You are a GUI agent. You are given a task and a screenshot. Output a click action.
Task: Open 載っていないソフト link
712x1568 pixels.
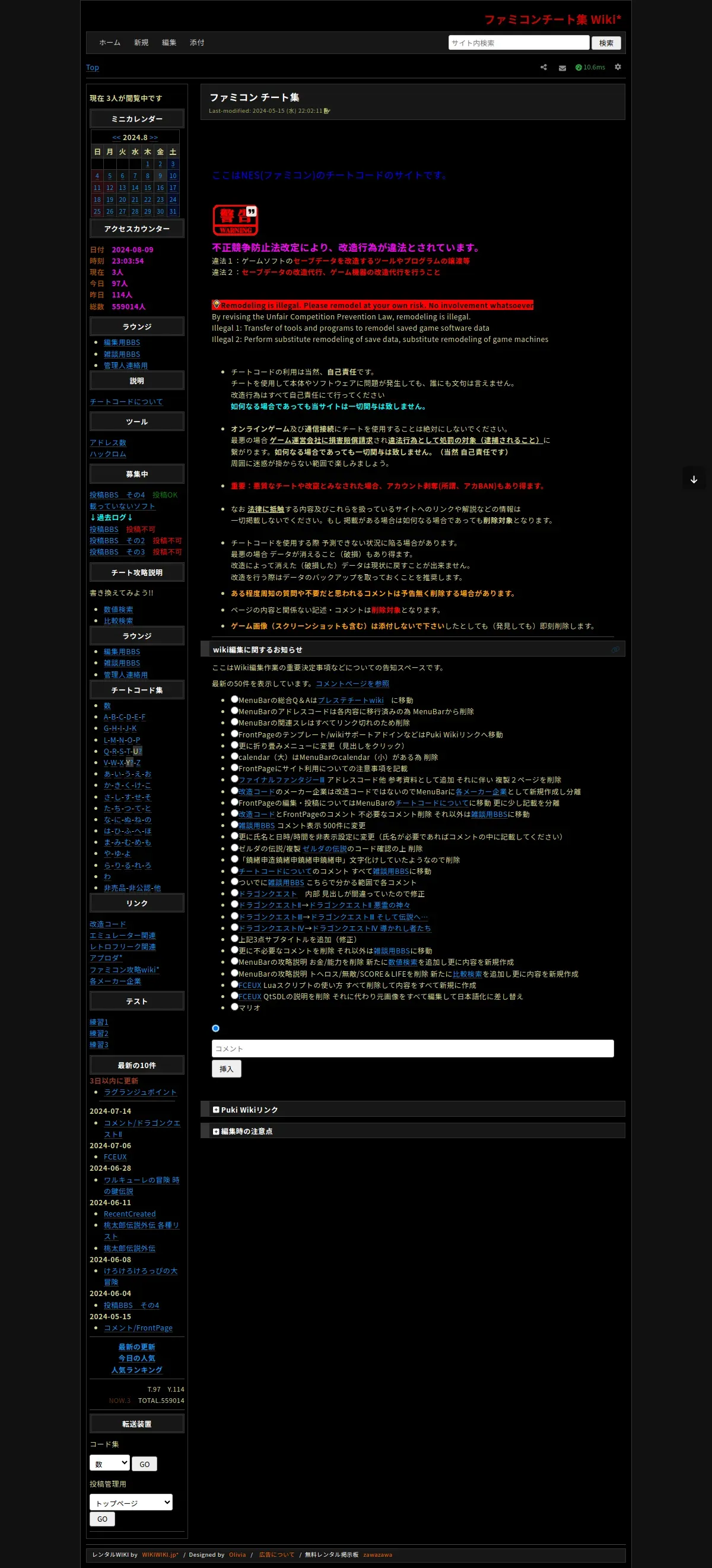pos(122,506)
